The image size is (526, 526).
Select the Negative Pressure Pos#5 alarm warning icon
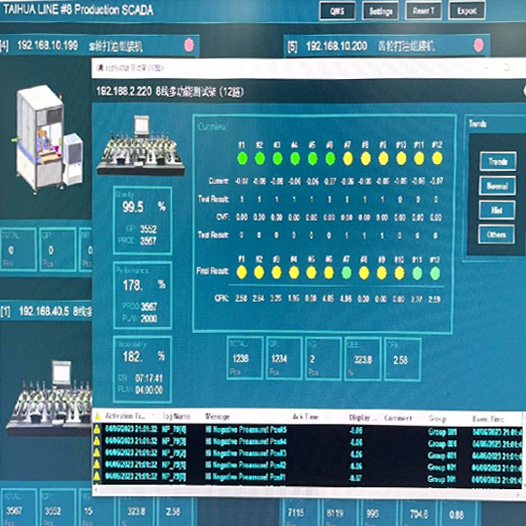coord(97,429)
